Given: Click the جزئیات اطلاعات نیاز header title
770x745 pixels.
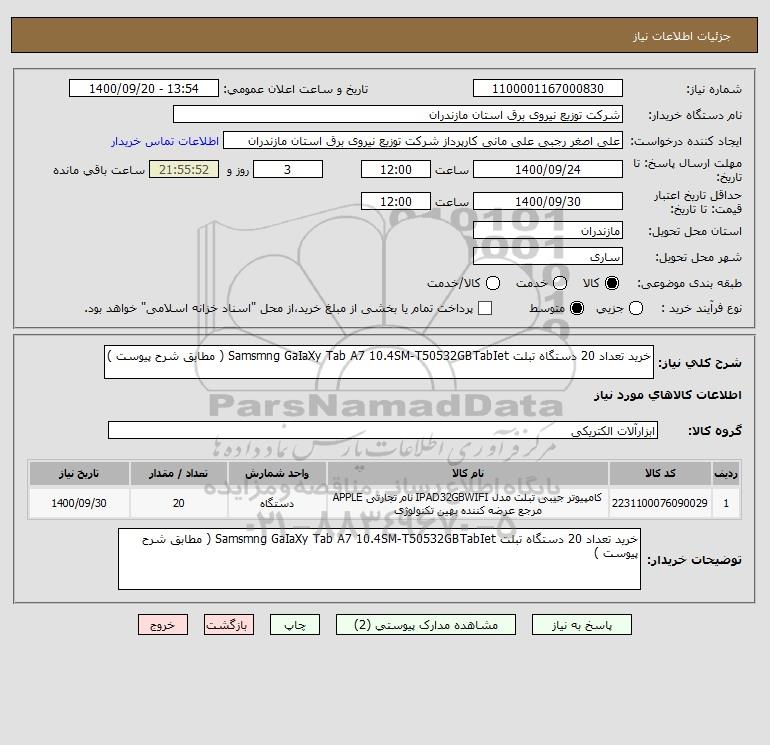Looking at the screenshot, I should (x=682, y=36).
